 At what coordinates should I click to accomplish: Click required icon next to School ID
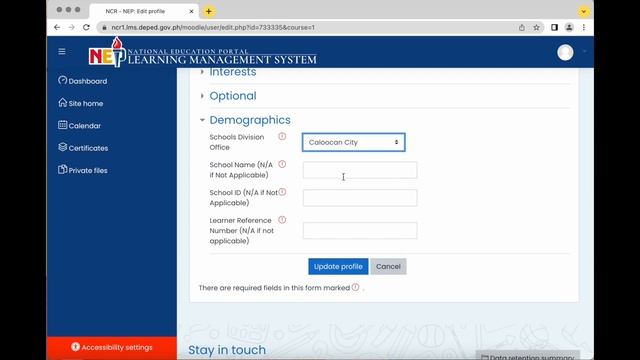pyautogui.click(x=282, y=192)
